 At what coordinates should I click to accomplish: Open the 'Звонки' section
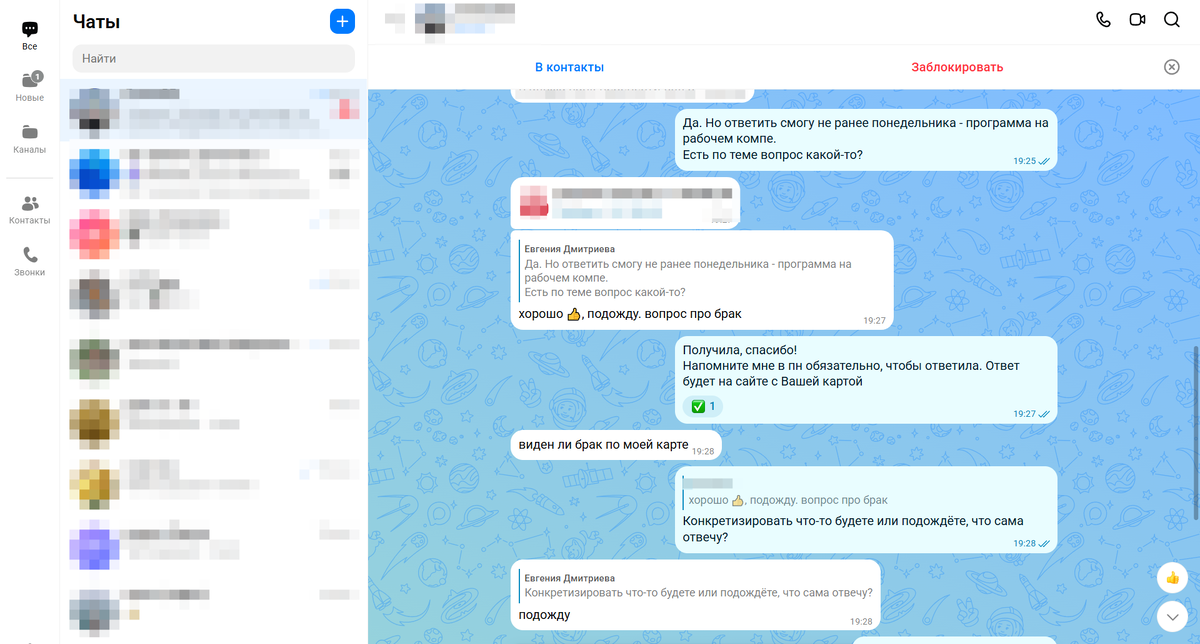point(30,262)
